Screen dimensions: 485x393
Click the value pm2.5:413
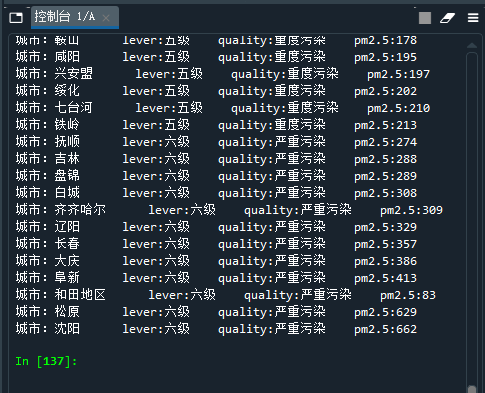pos(385,278)
